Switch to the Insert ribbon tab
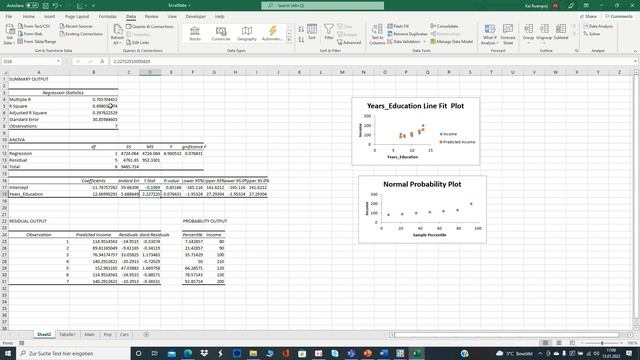 click(49, 16)
